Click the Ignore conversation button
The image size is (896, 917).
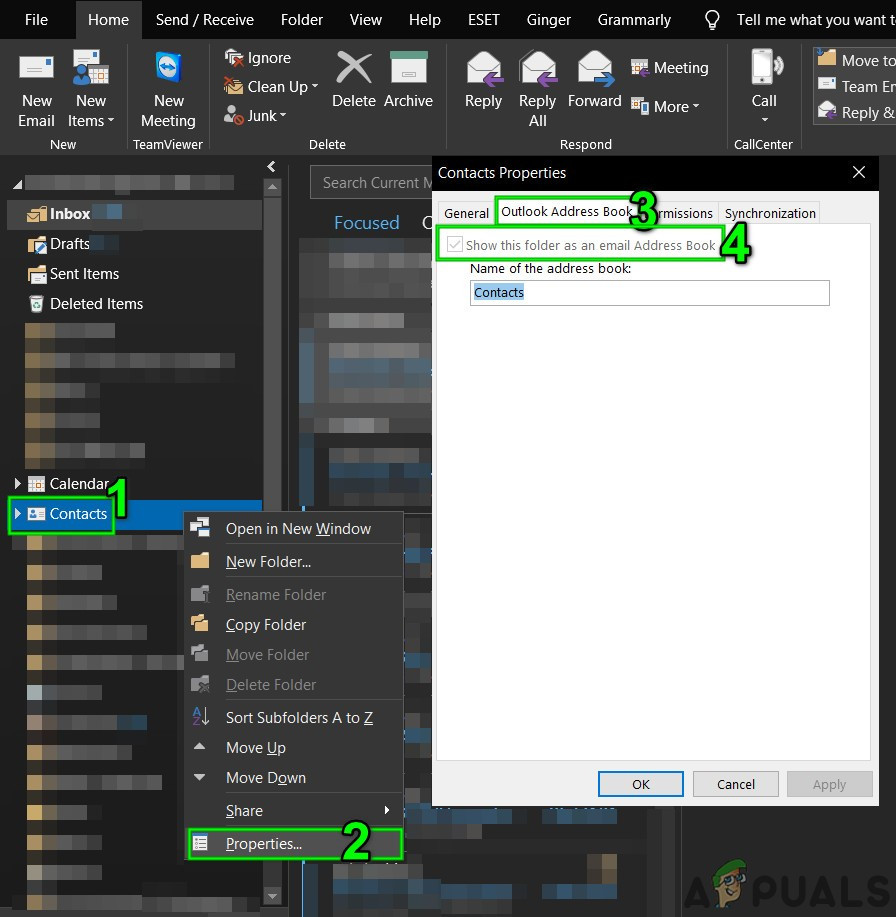pyautogui.click(x=258, y=58)
